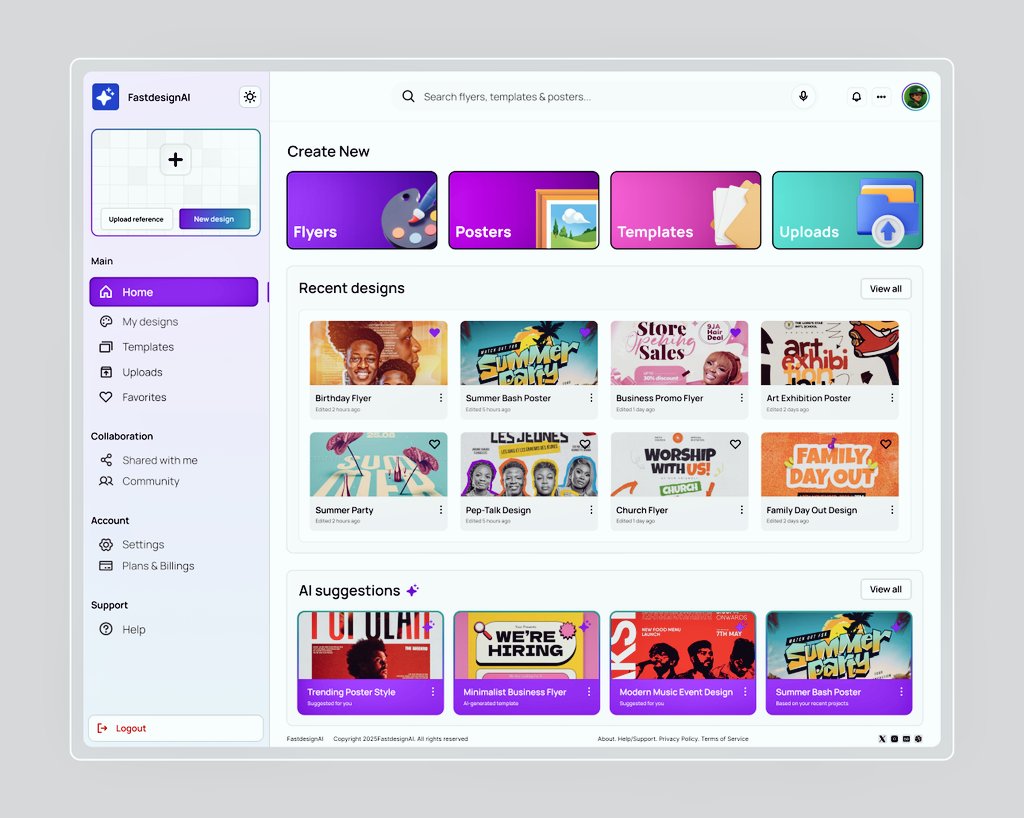Click the magnifier search icon
Viewport: 1024px width, 818px height.
coord(408,97)
